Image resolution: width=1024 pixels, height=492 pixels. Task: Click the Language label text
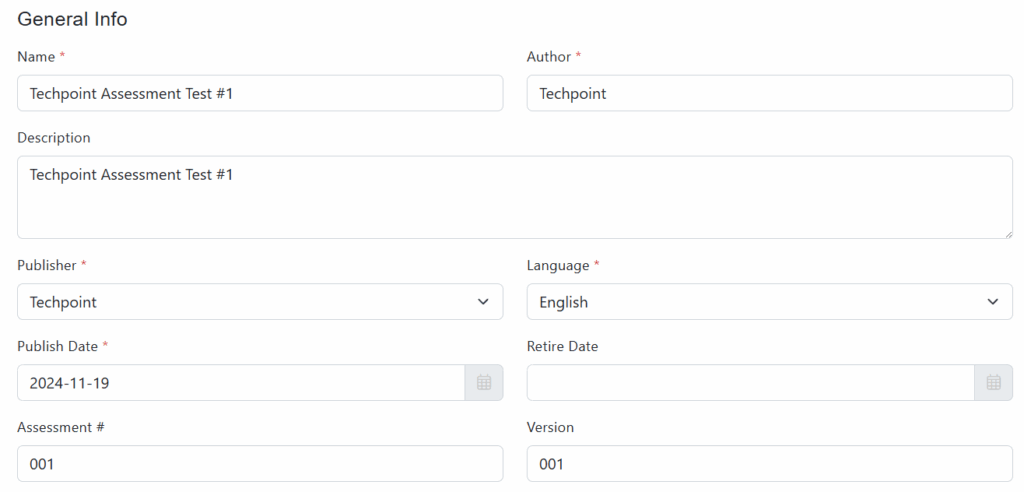coord(558,265)
